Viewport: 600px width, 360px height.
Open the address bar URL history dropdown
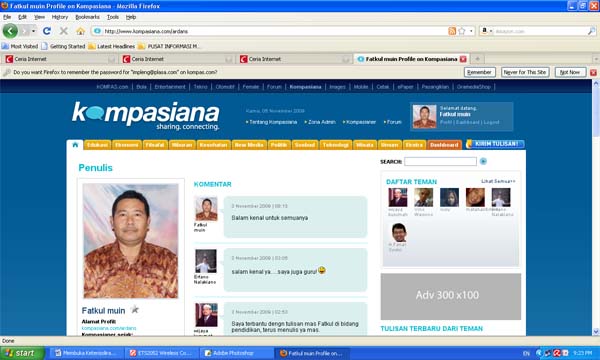(x=471, y=31)
